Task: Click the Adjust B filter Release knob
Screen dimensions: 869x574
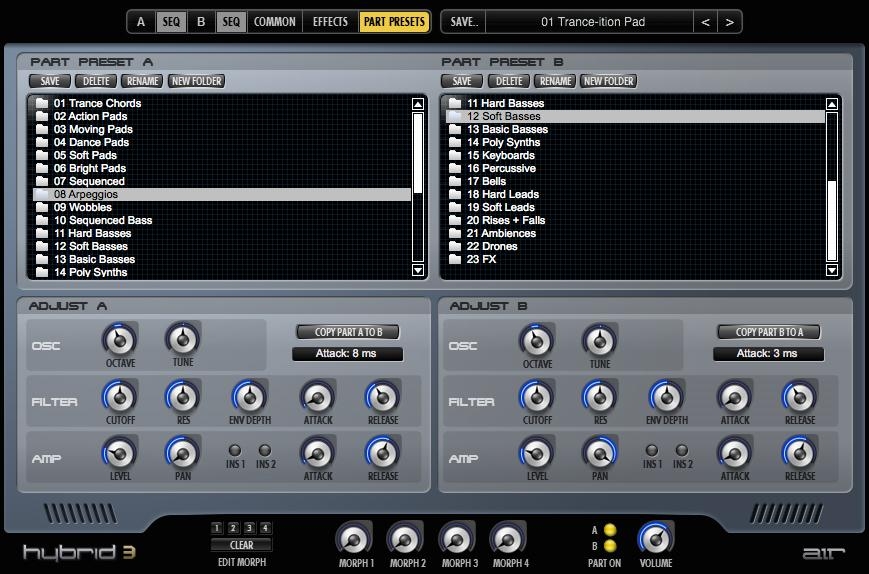Action: [x=799, y=398]
